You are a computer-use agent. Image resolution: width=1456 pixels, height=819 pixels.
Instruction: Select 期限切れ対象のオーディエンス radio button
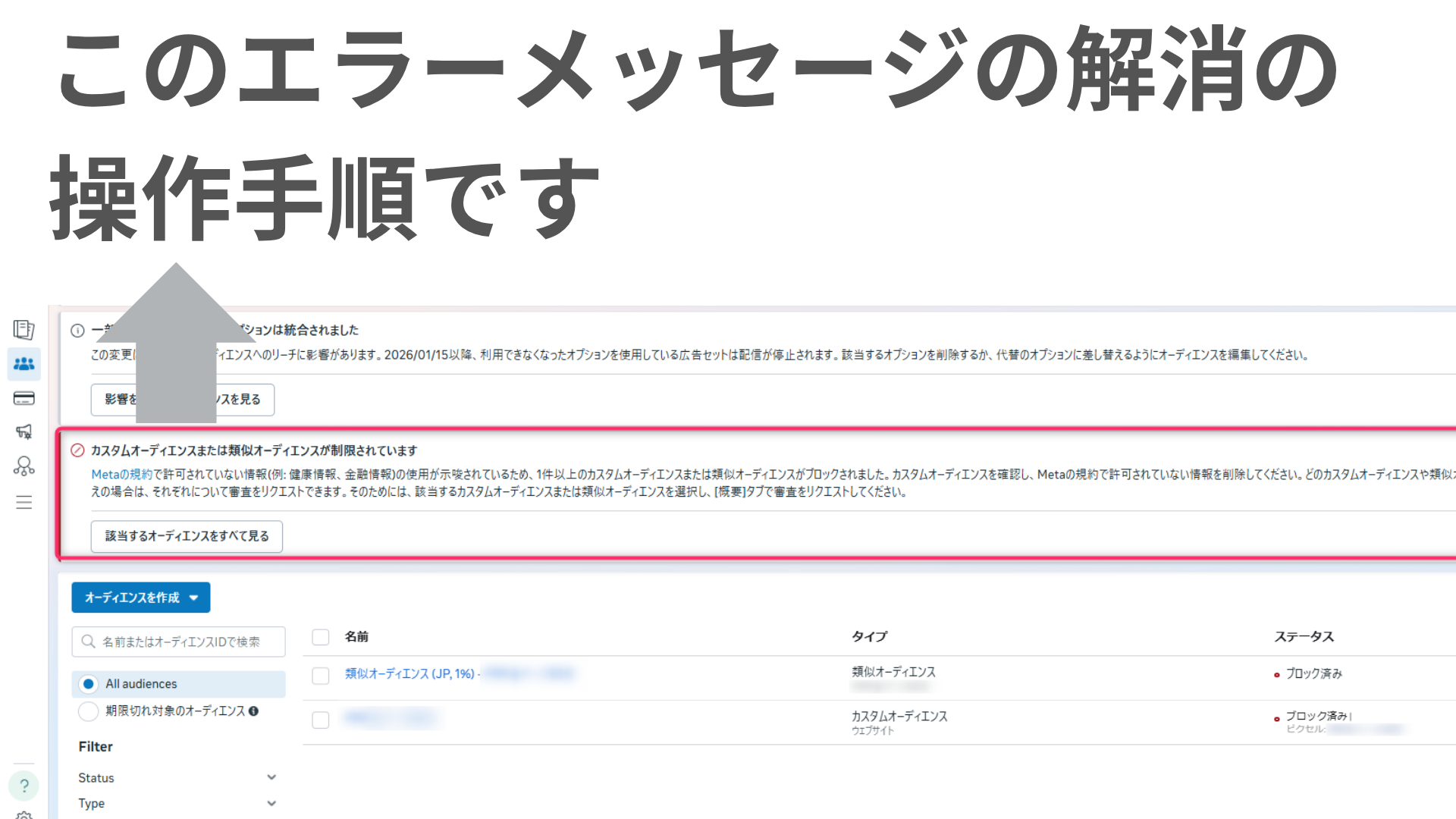[x=89, y=711]
